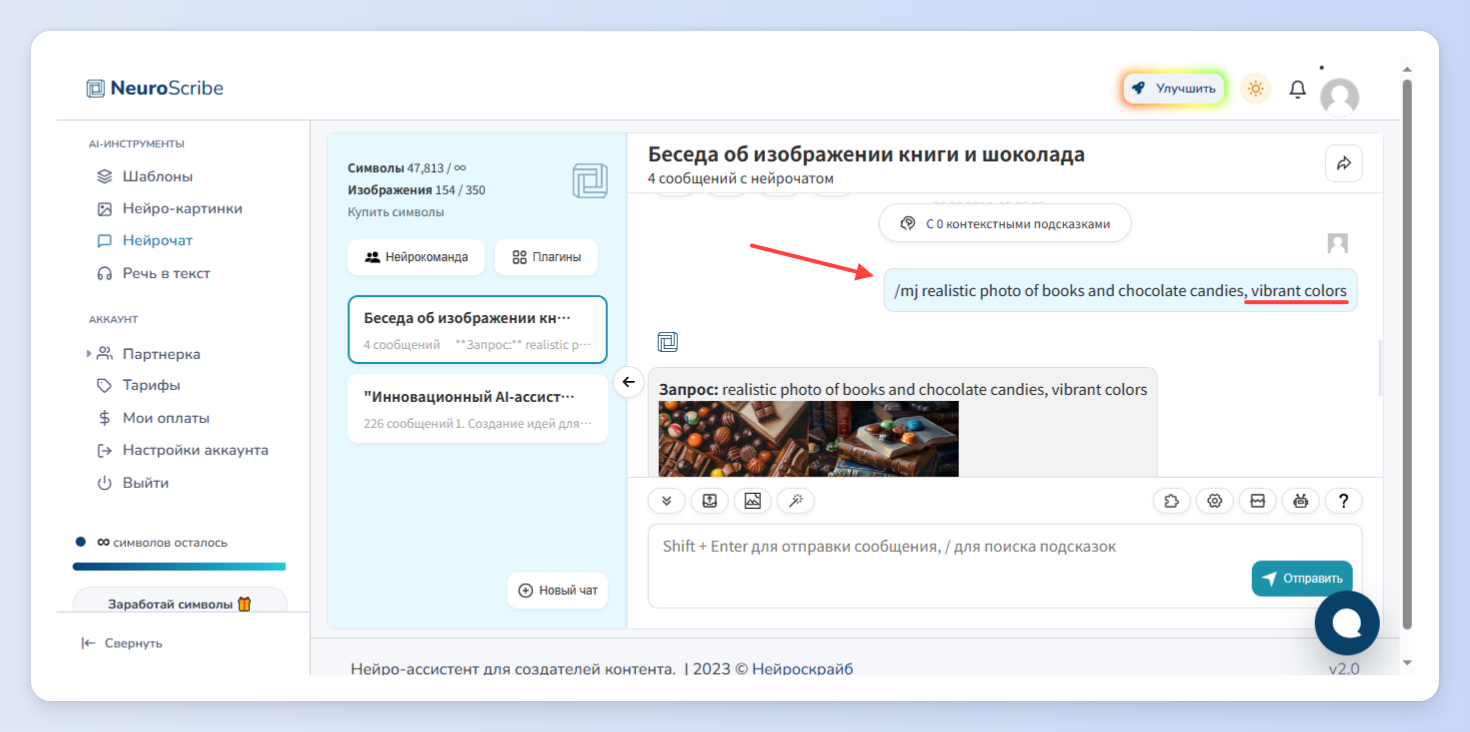This screenshot has height=732, width=1470.
Task: Click the image icon below chat
Action: coord(753,501)
